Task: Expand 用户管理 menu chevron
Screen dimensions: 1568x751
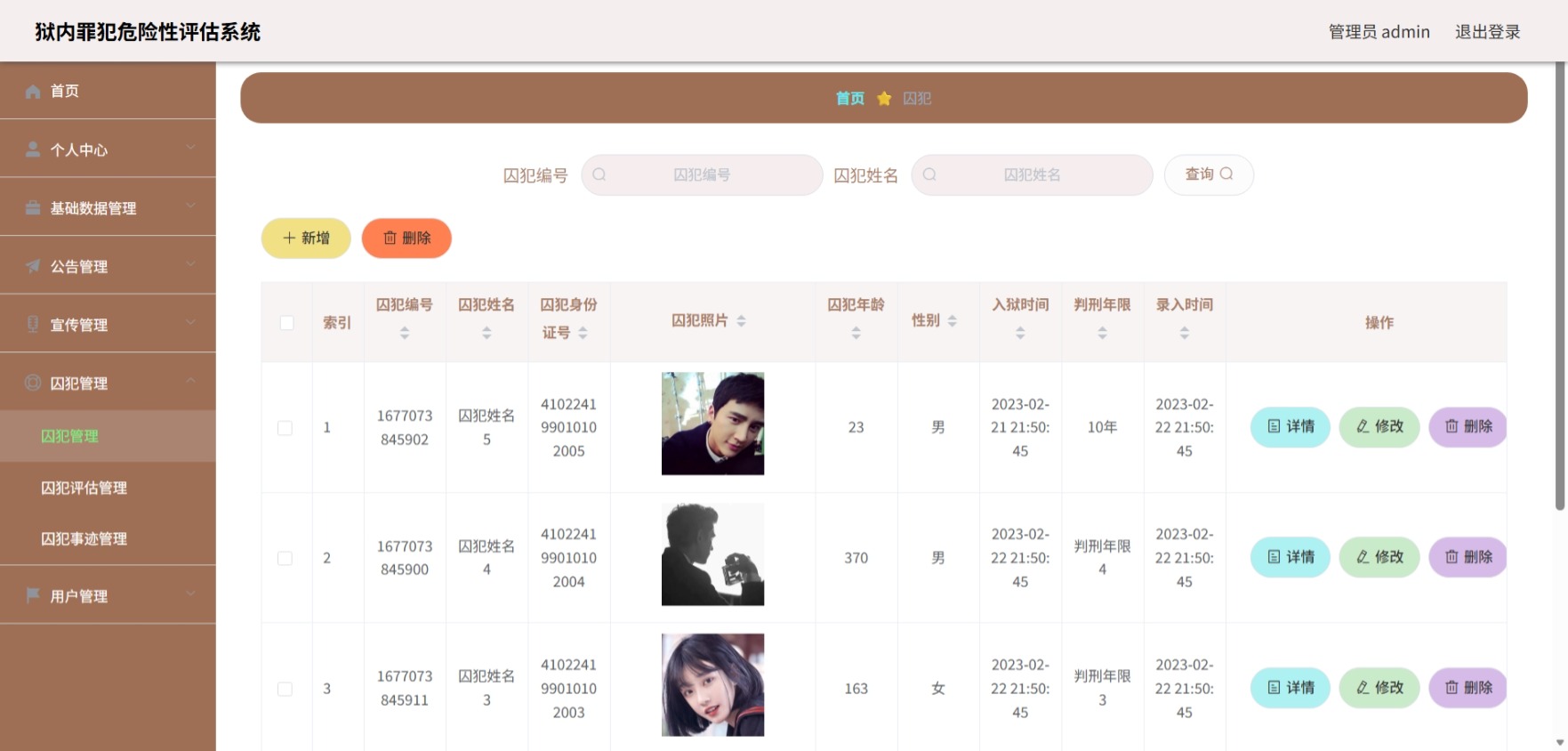Action: click(x=190, y=594)
